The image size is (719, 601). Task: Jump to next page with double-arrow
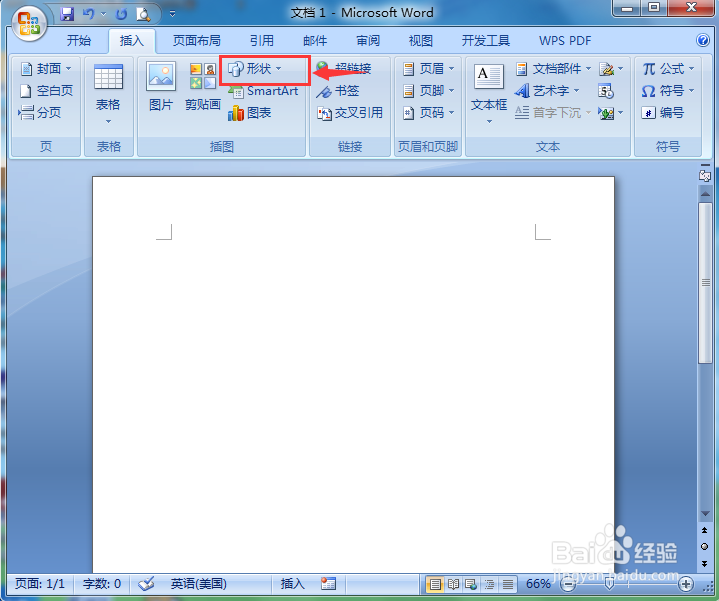[705, 563]
